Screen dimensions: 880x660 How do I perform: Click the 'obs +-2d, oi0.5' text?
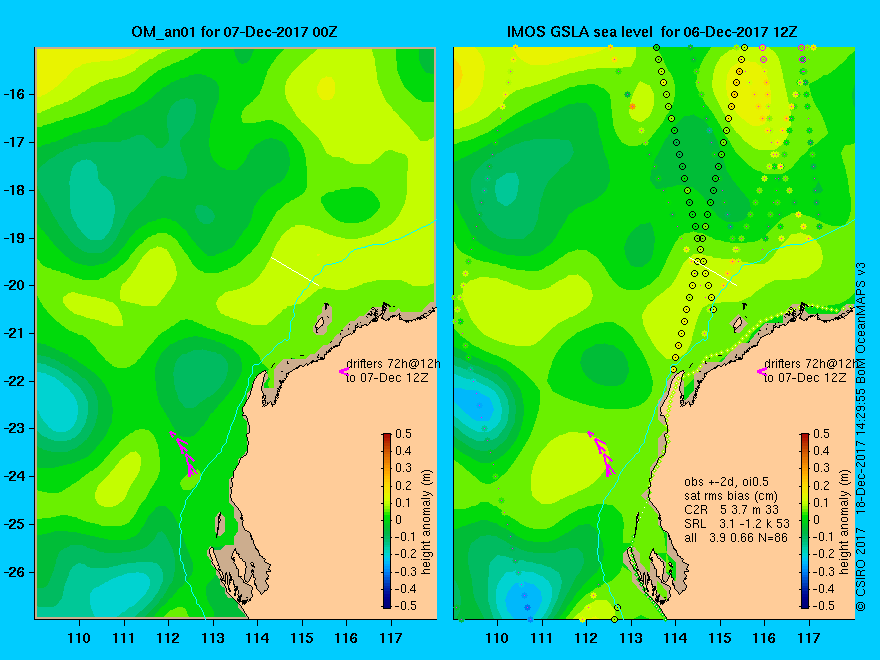726,482
